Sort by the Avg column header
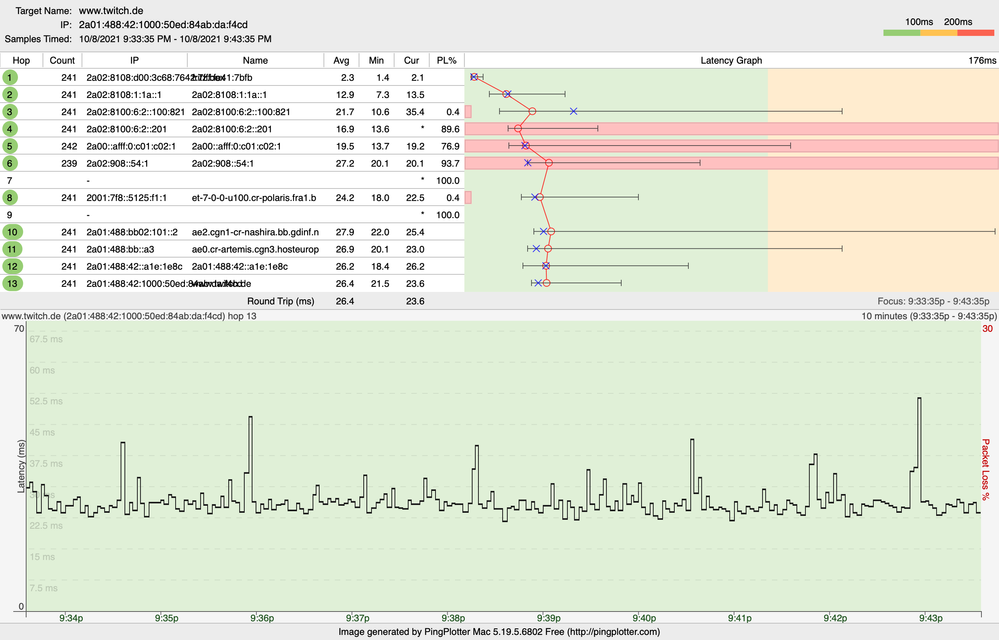 (x=341, y=60)
